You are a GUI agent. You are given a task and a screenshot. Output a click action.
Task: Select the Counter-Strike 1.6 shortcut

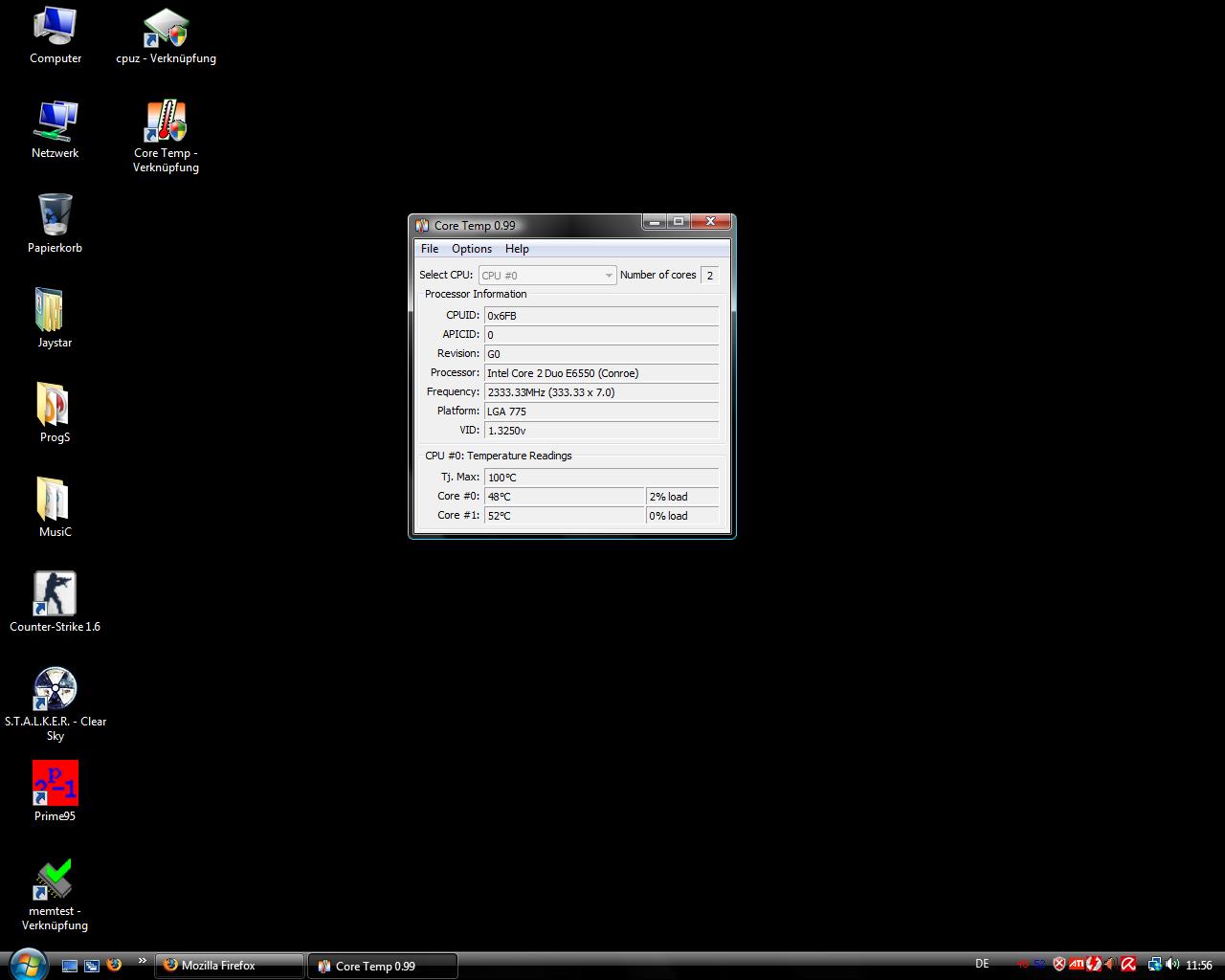click(x=55, y=604)
